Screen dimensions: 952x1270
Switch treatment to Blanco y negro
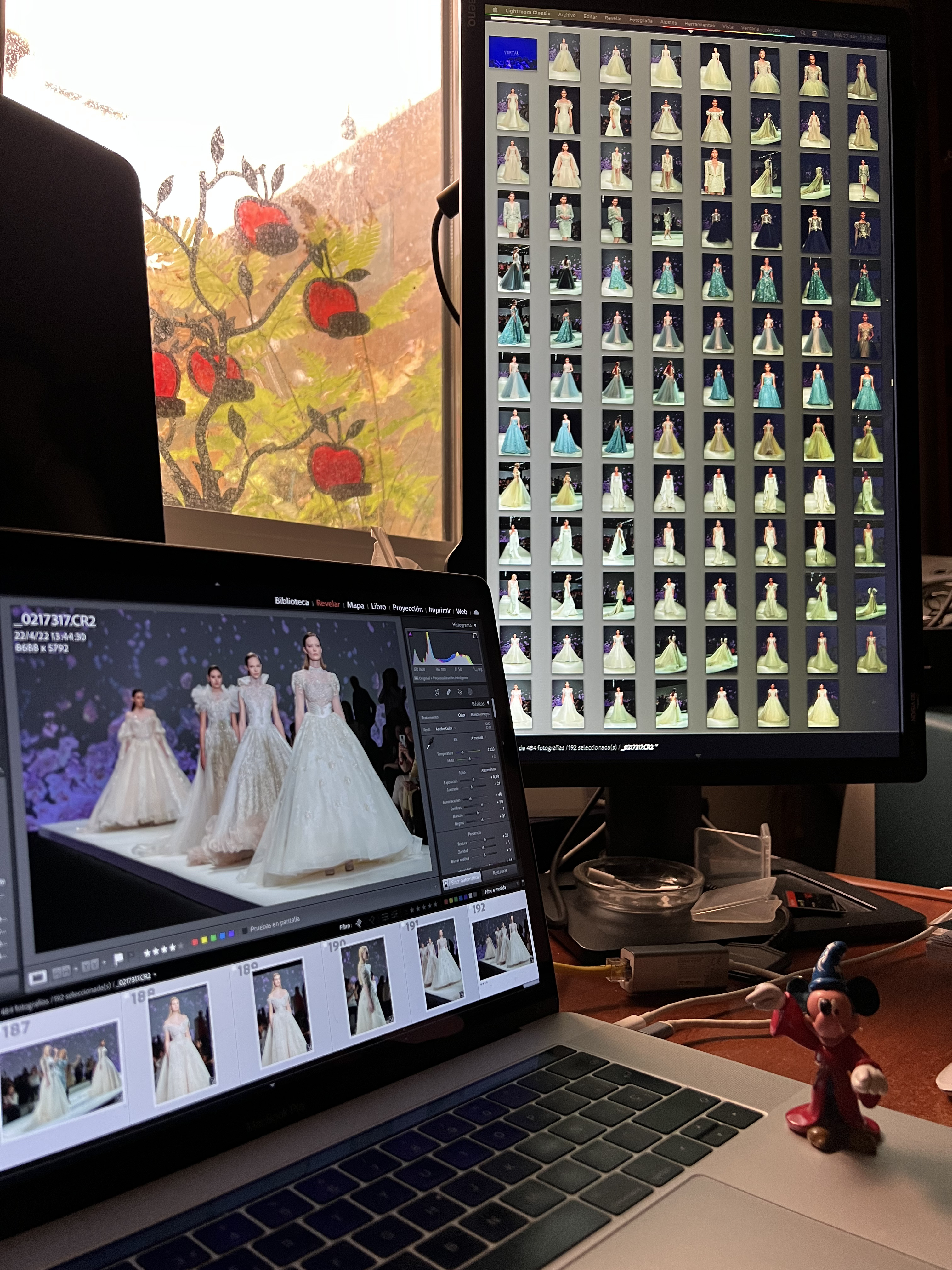click(480, 715)
